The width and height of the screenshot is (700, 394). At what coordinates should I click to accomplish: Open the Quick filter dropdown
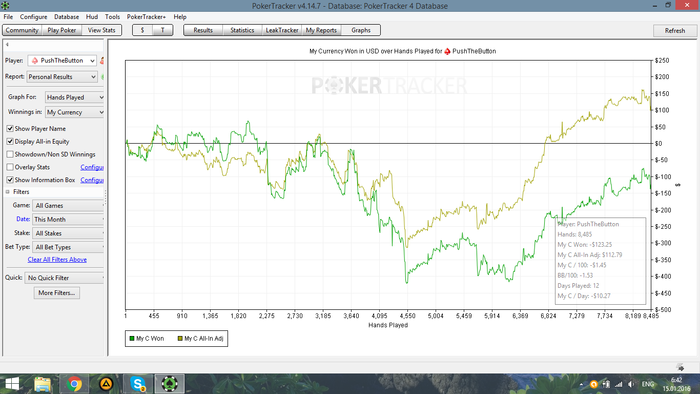pos(65,278)
